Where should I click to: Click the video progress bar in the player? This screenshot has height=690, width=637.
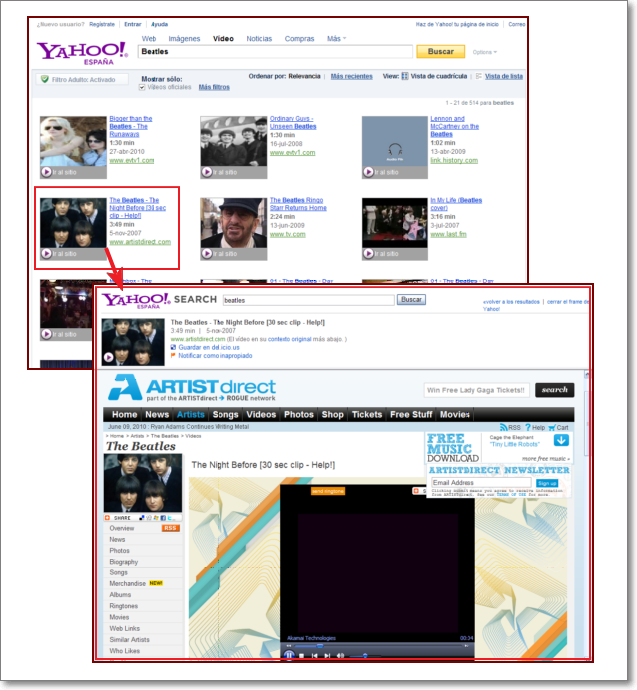pos(378,646)
